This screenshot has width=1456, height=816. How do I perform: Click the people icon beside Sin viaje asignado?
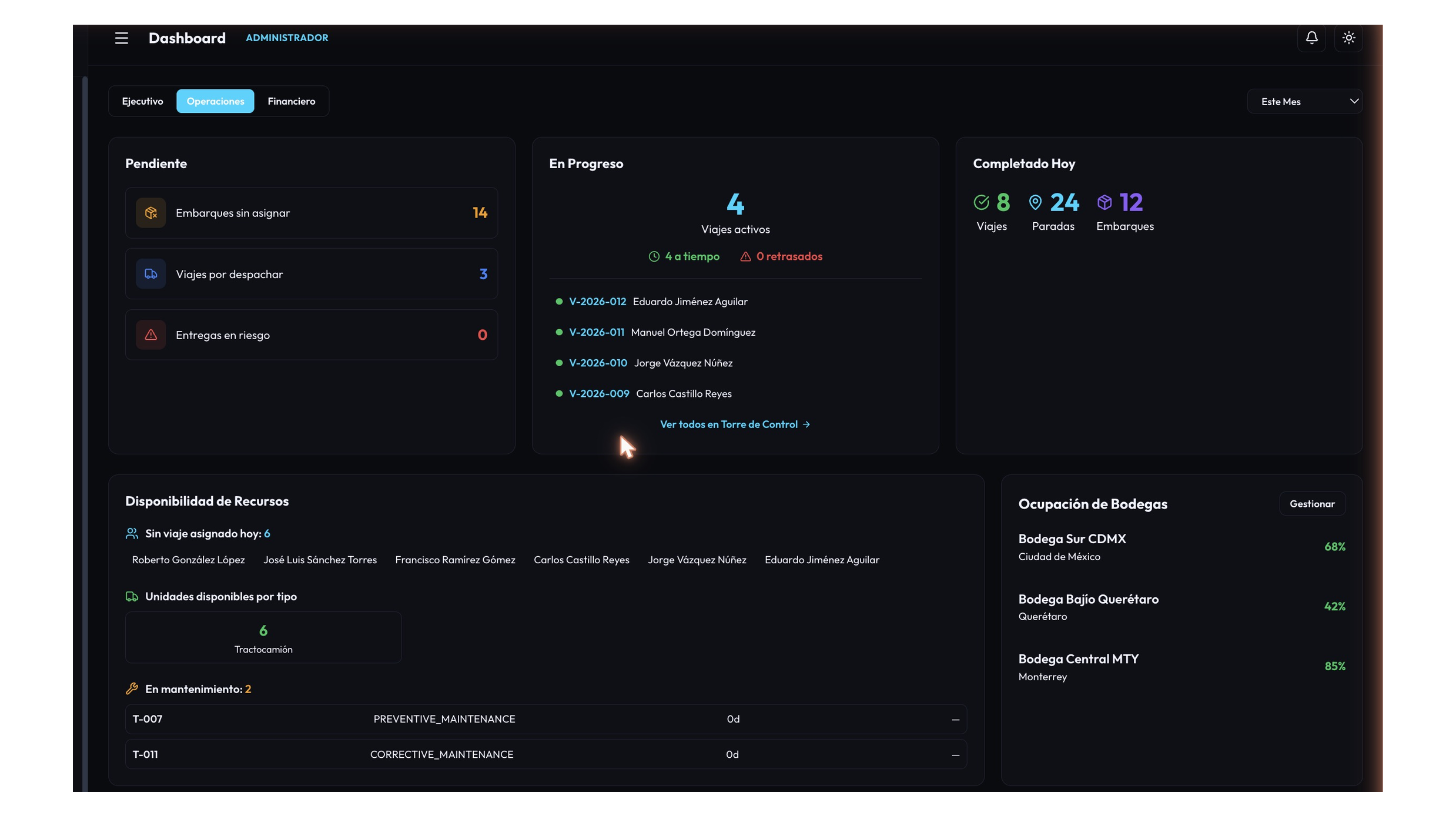(132, 533)
